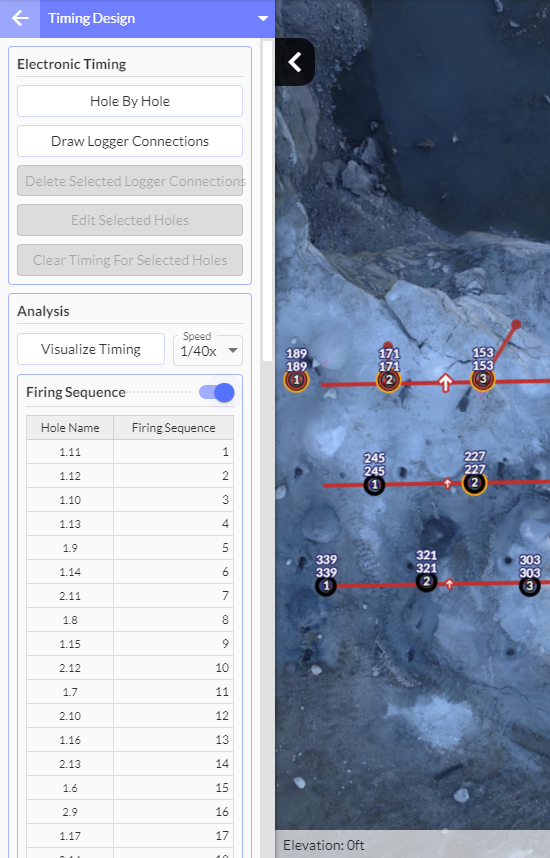Click Clear Timing For Selected Holes

click(130, 260)
